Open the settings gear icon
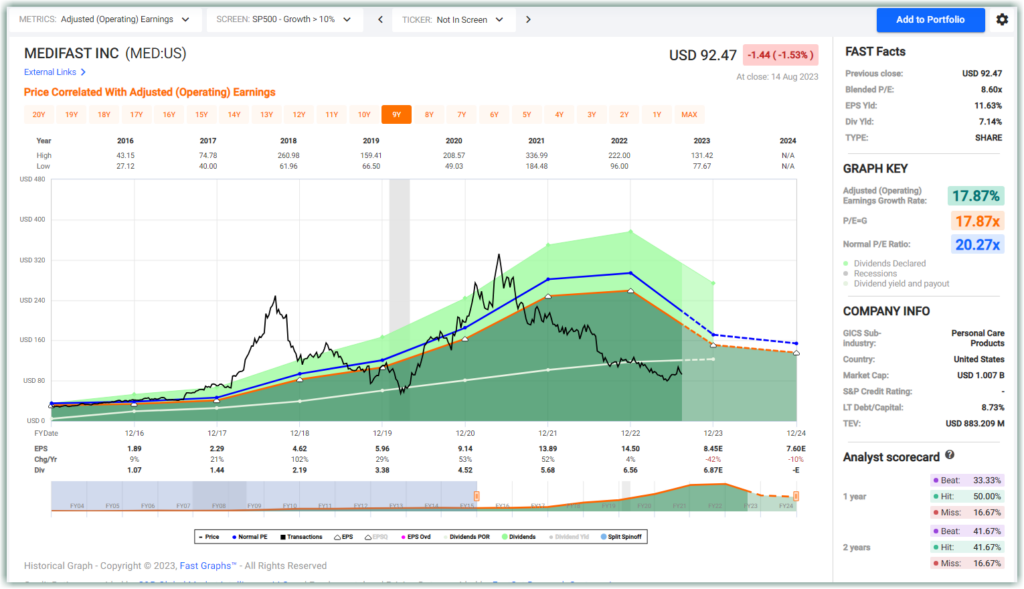The height and width of the screenshot is (589, 1024). [x=1002, y=20]
